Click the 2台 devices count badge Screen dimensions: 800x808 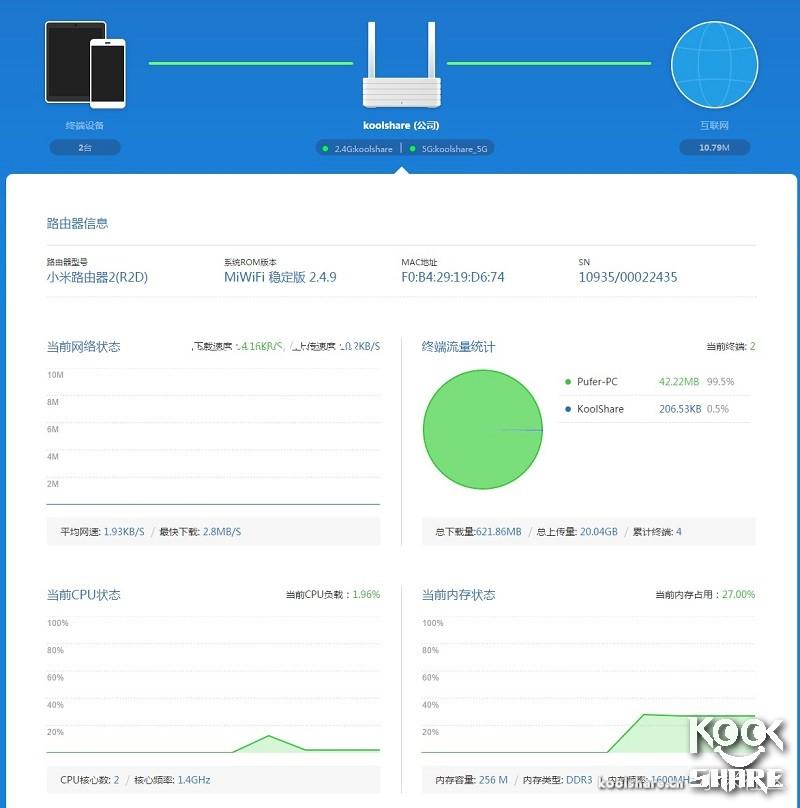coord(85,147)
